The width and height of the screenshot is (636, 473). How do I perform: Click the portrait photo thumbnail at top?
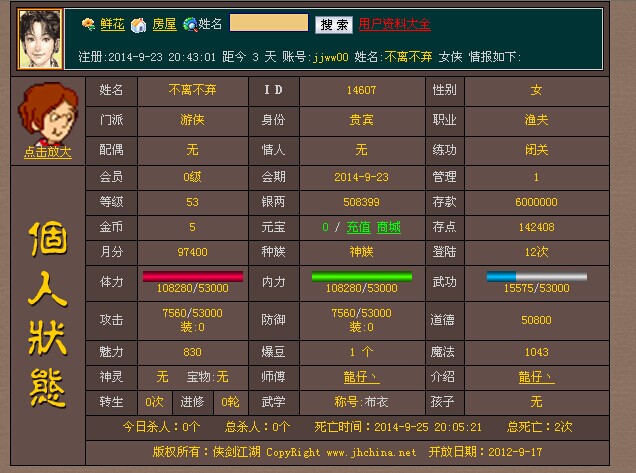coord(40,39)
